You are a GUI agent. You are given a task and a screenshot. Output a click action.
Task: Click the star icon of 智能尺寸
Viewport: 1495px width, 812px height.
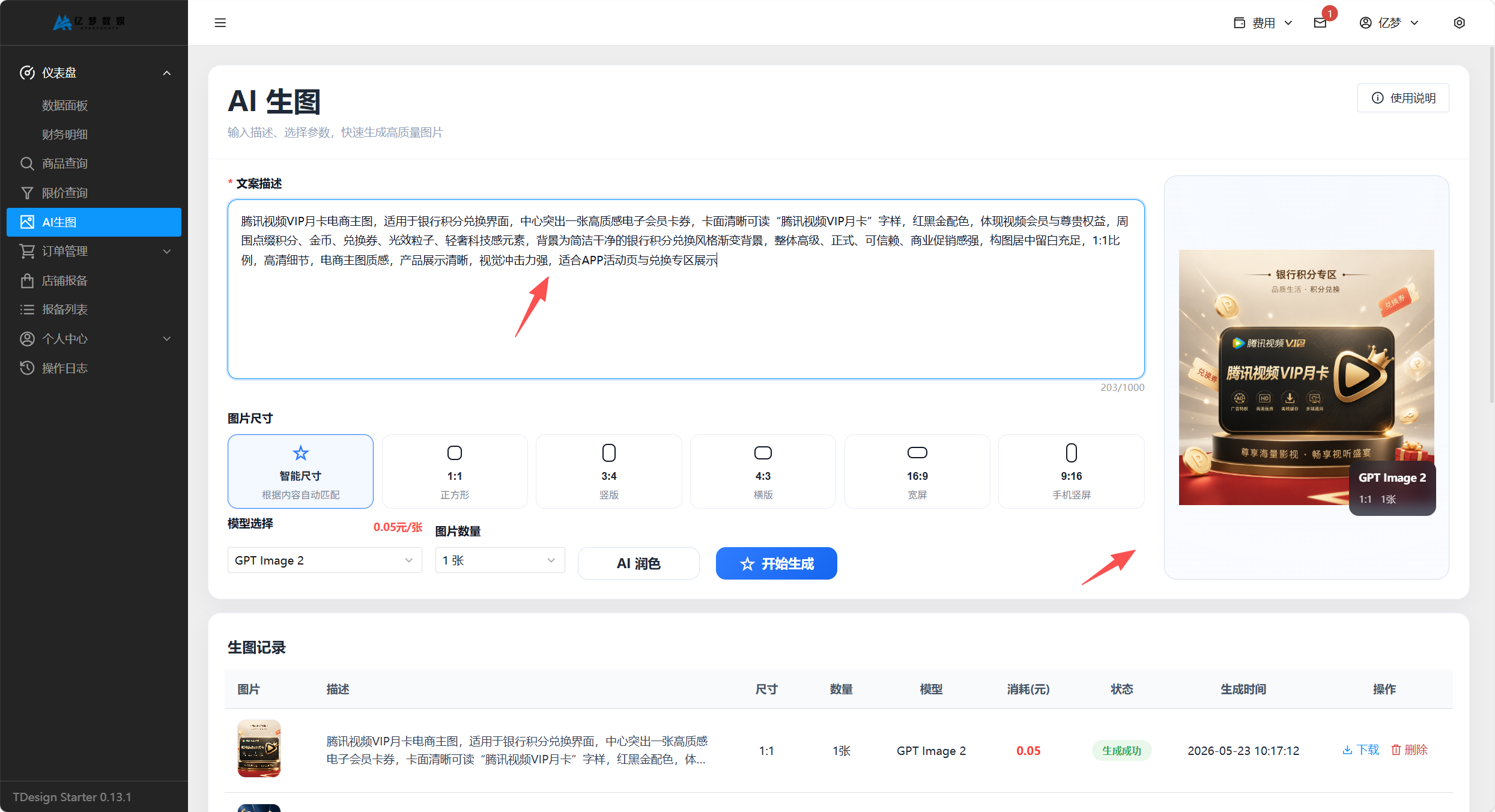[300, 453]
